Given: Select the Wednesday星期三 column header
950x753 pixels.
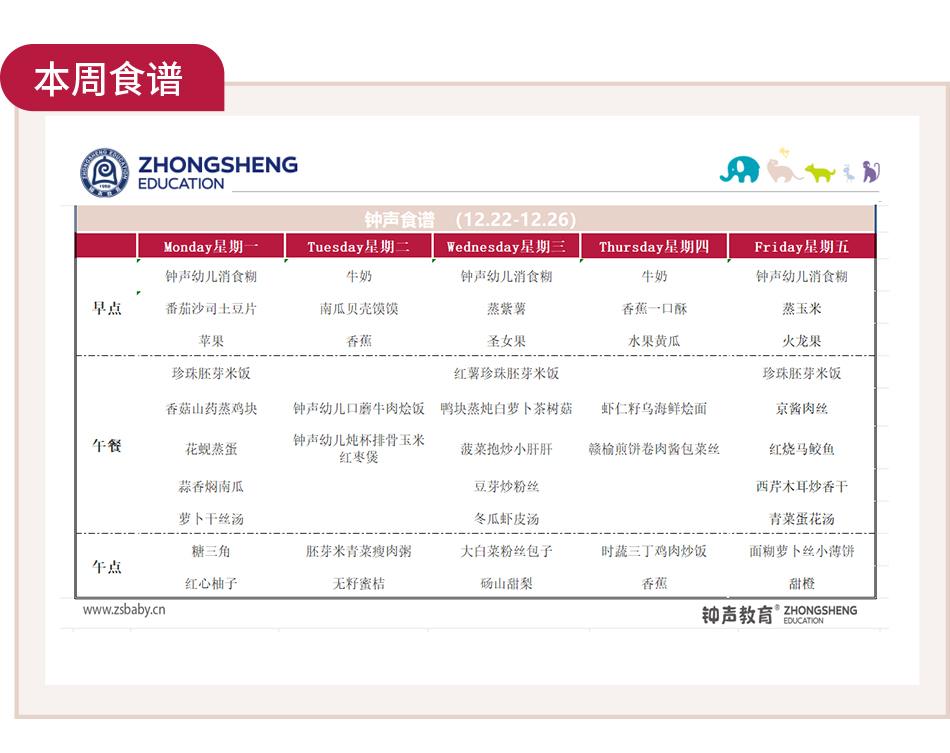Looking at the screenshot, I should coord(506,247).
